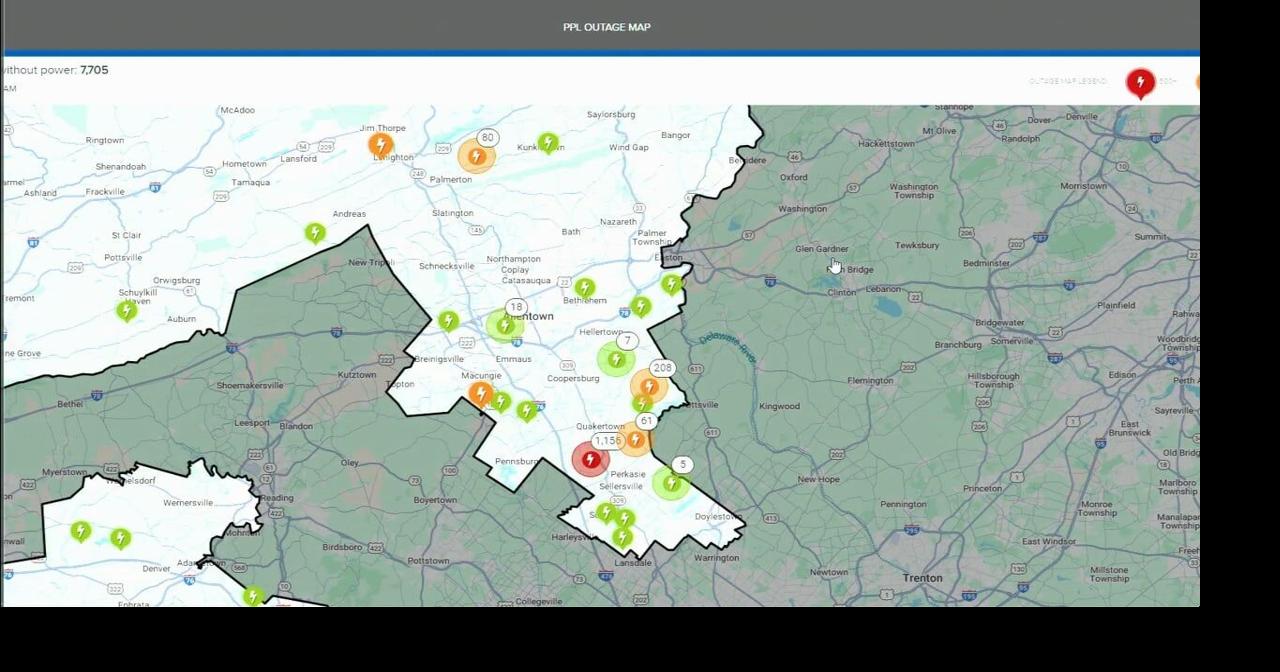Click the Kutztown label on the map

tap(357, 375)
